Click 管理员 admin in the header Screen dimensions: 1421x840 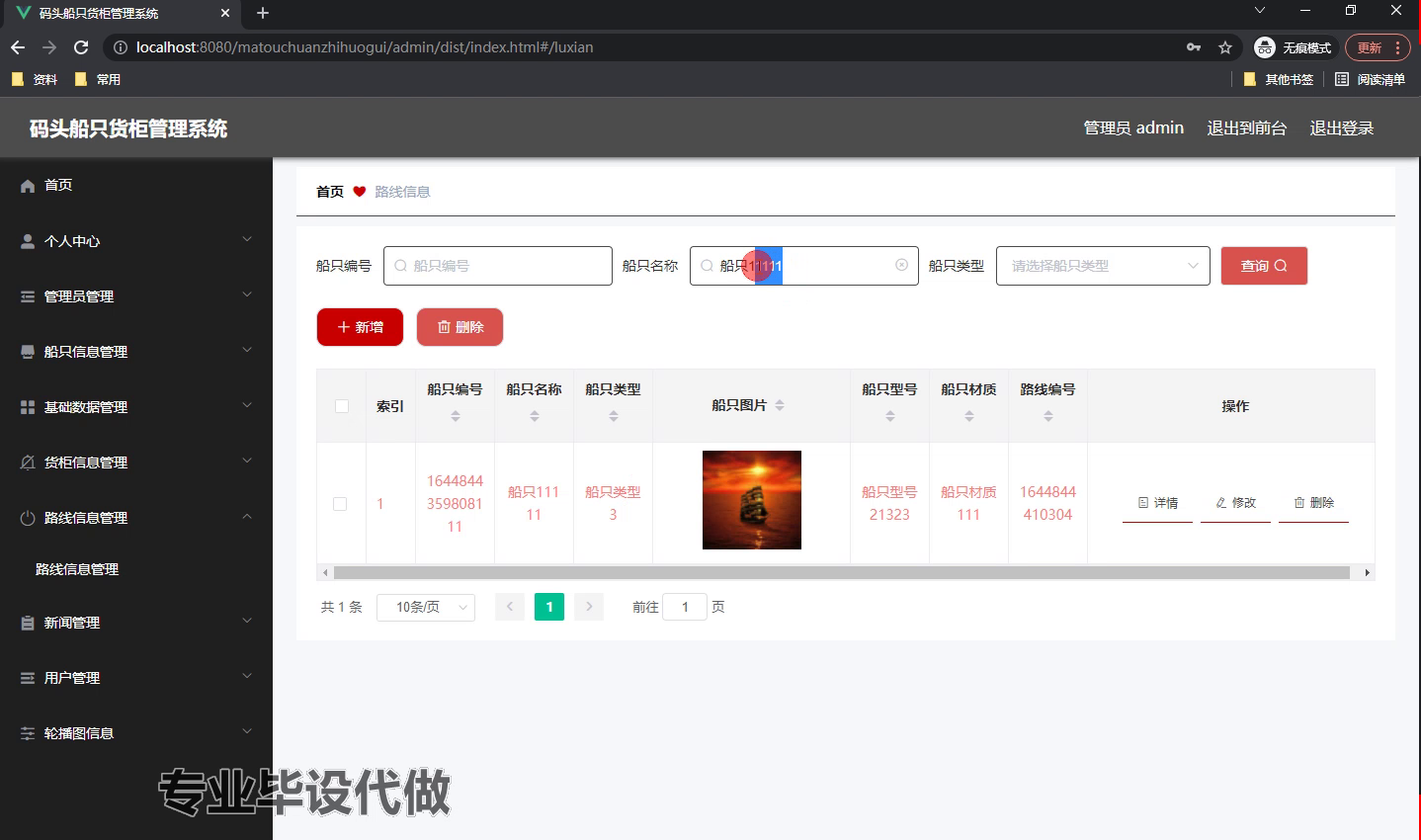[x=1133, y=128]
